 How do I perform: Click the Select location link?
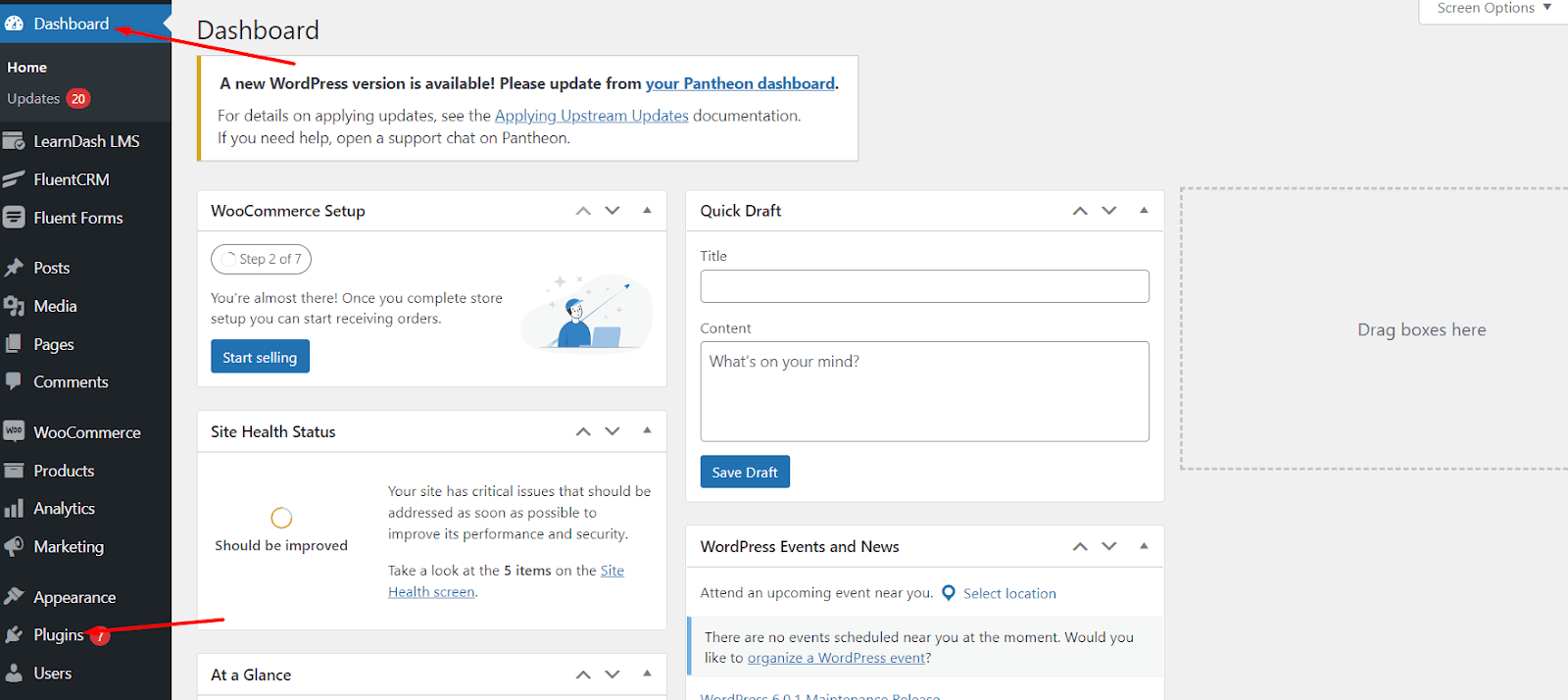tap(1009, 593)
